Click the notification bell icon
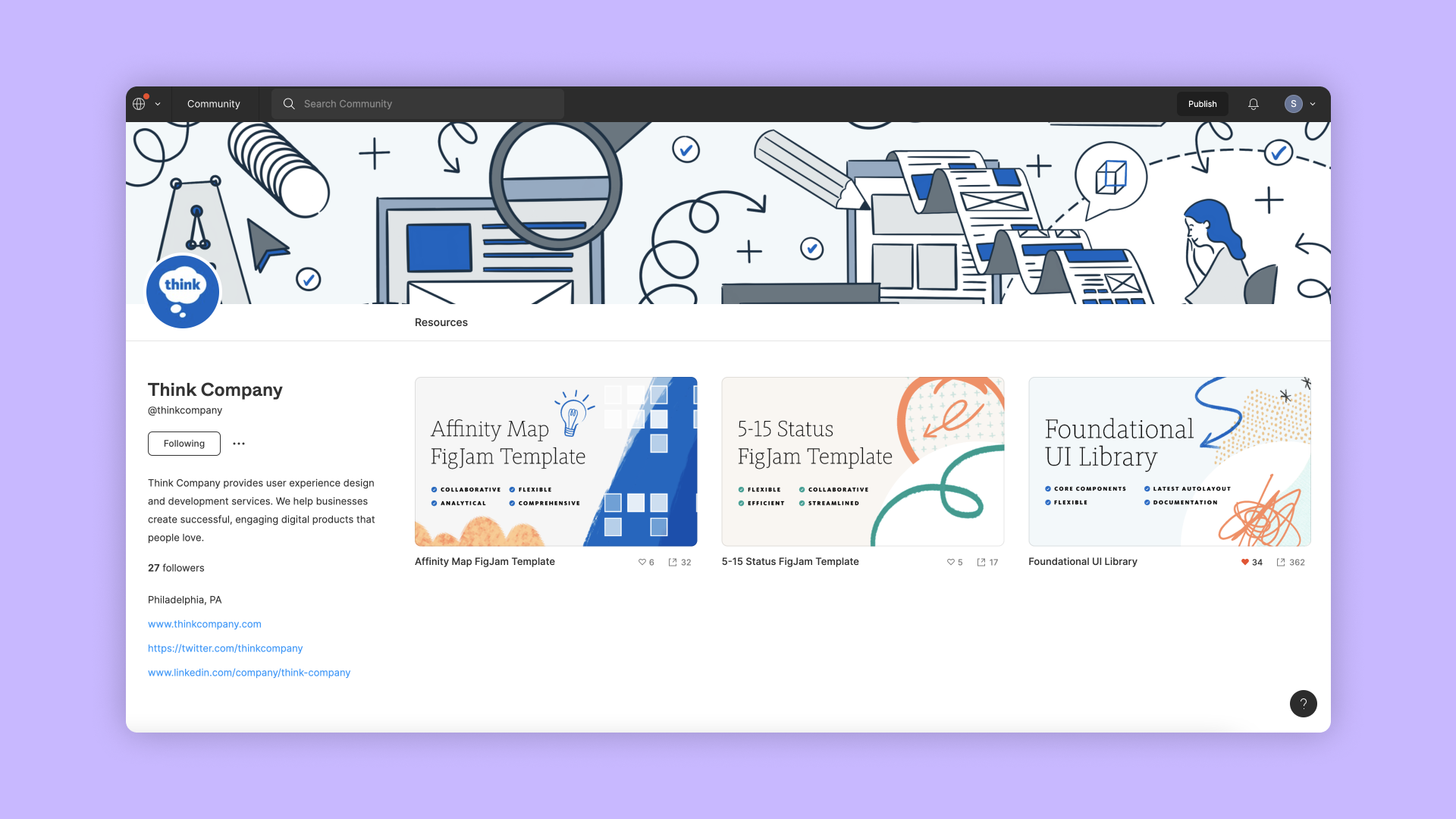Image resolution: width=1456 pixels, height=819 pixels. (x=1253, y=103)
